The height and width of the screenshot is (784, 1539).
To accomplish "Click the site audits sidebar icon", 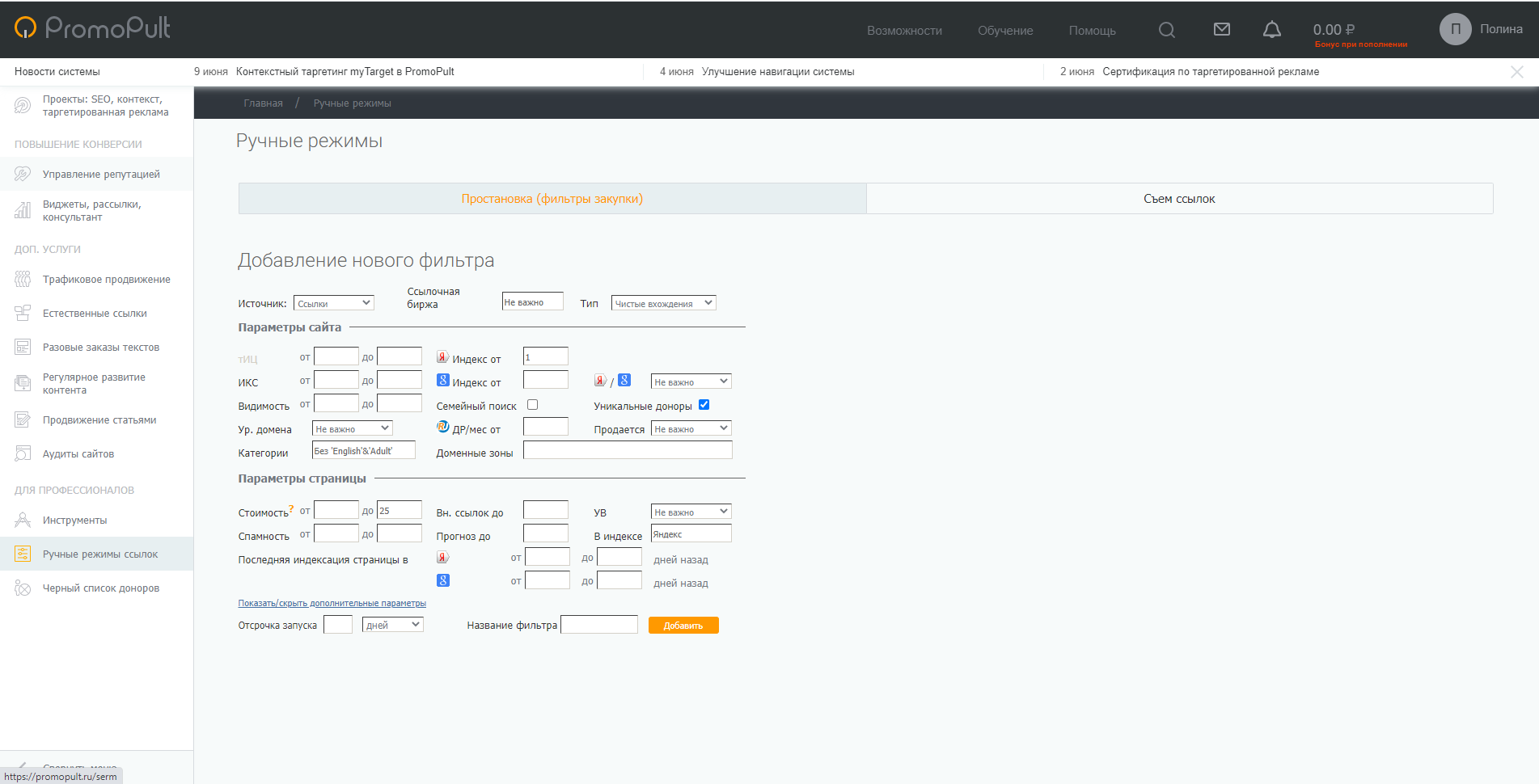I will pyautogui.click(x=23, y=454).
